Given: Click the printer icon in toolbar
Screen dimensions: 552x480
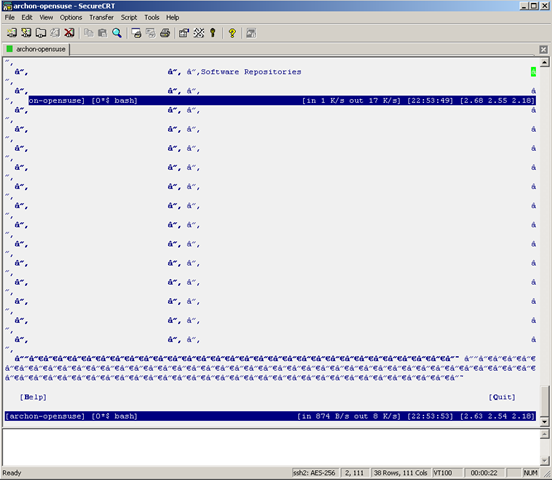Looking at the screenshot, I should point(165,33).
